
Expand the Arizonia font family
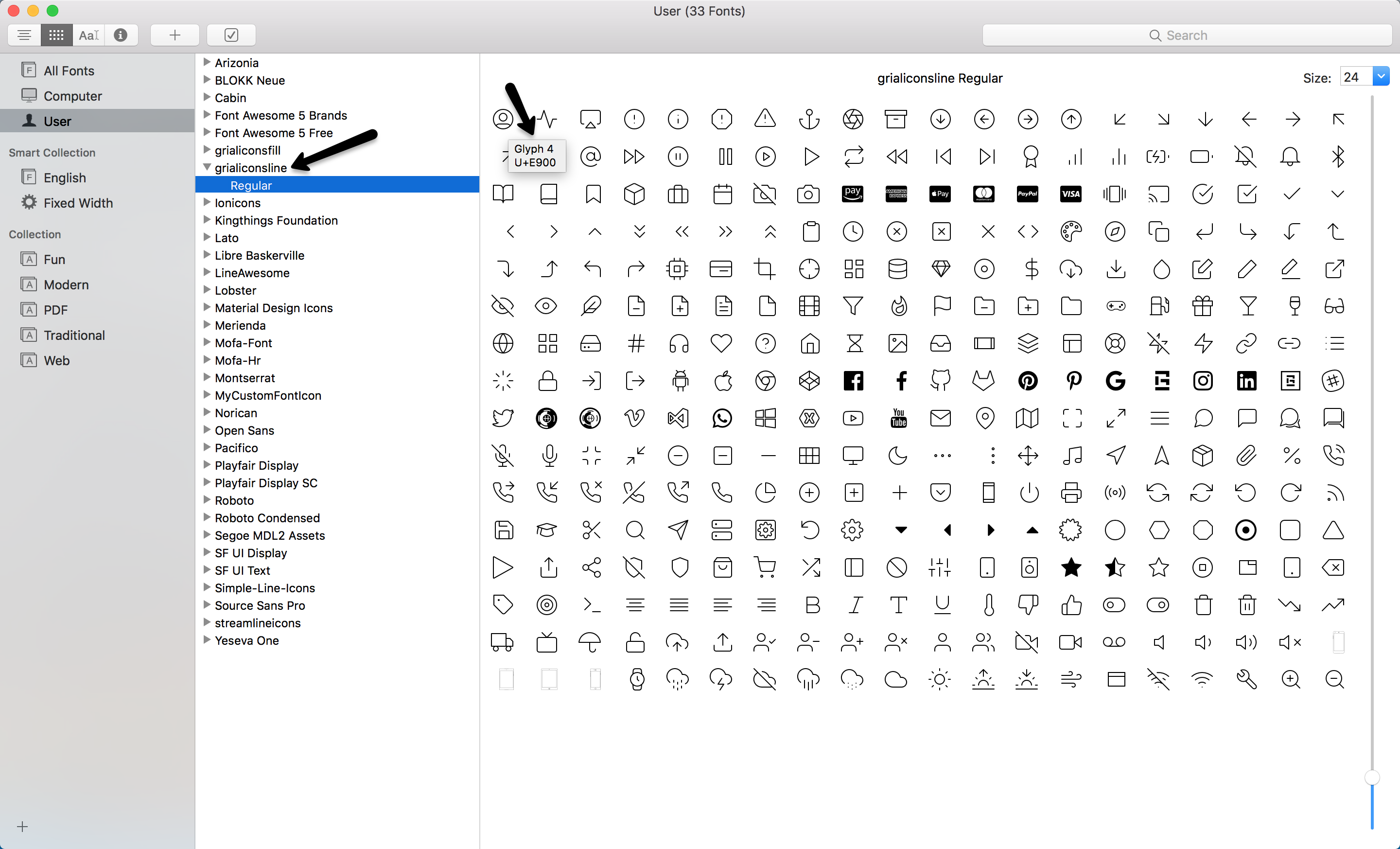pyautogui.click(x=207, y=62)
